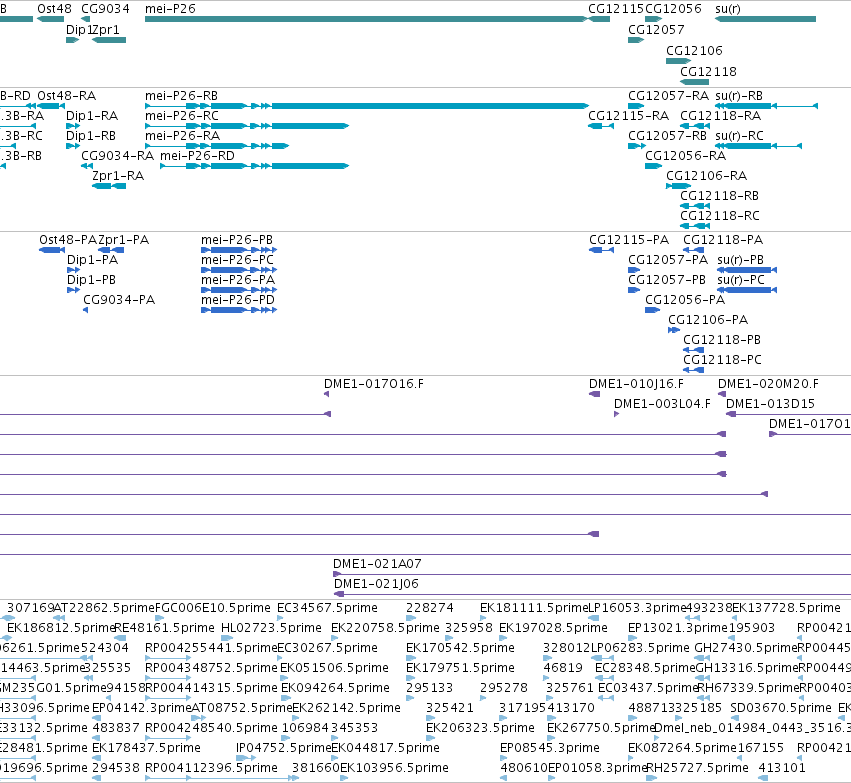Click the mei-P26-RD transcript label

198,156
